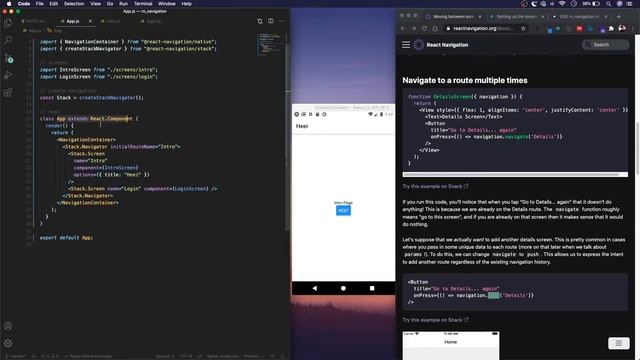Open the Terminal menu
Viewport: 640px width, 360px height.
[143, 4]
